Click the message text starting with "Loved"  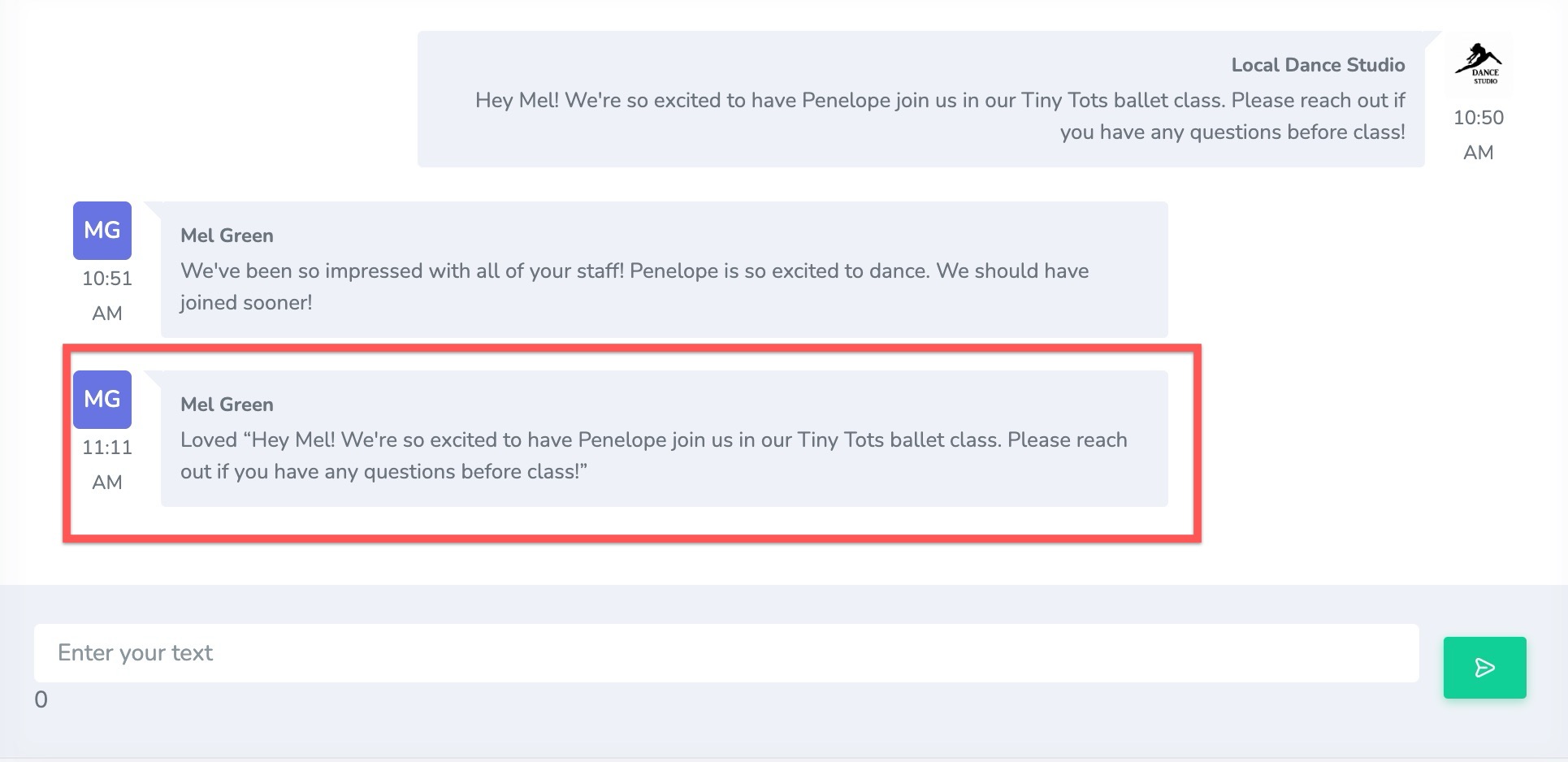pyautogui.click(x=654, y=456)
